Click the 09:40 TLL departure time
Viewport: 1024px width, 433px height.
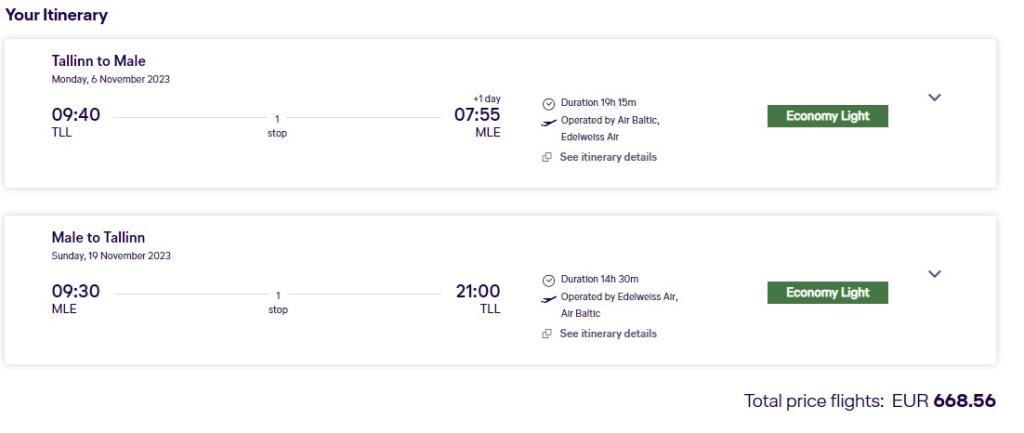pyautogui.click(x=76, y=115)
